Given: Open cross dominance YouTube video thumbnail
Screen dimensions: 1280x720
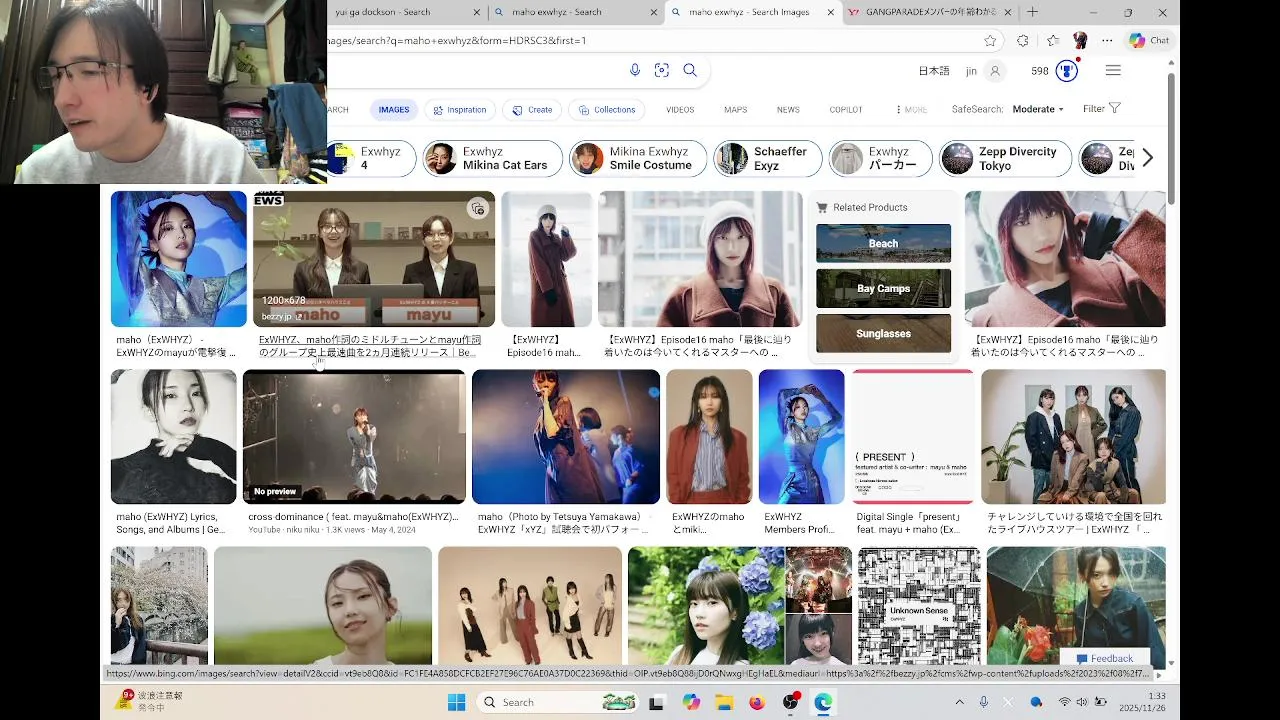Looking at the screenshot, I should [x=354, y=436].
